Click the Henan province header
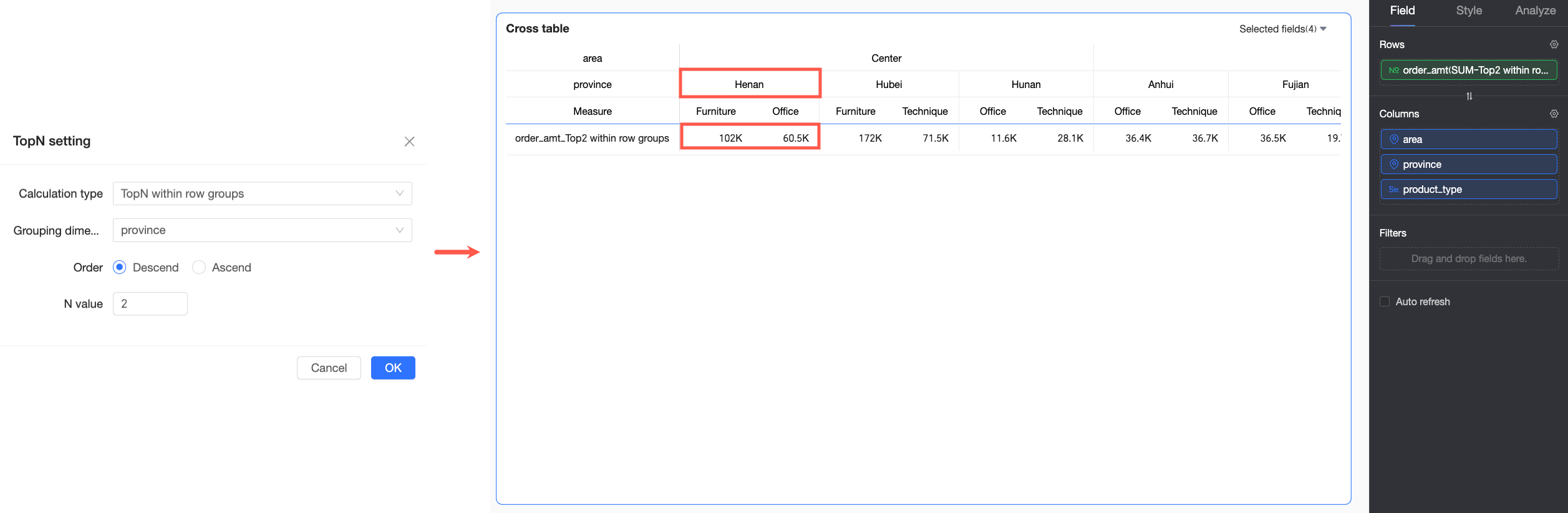 pos(749,84)
